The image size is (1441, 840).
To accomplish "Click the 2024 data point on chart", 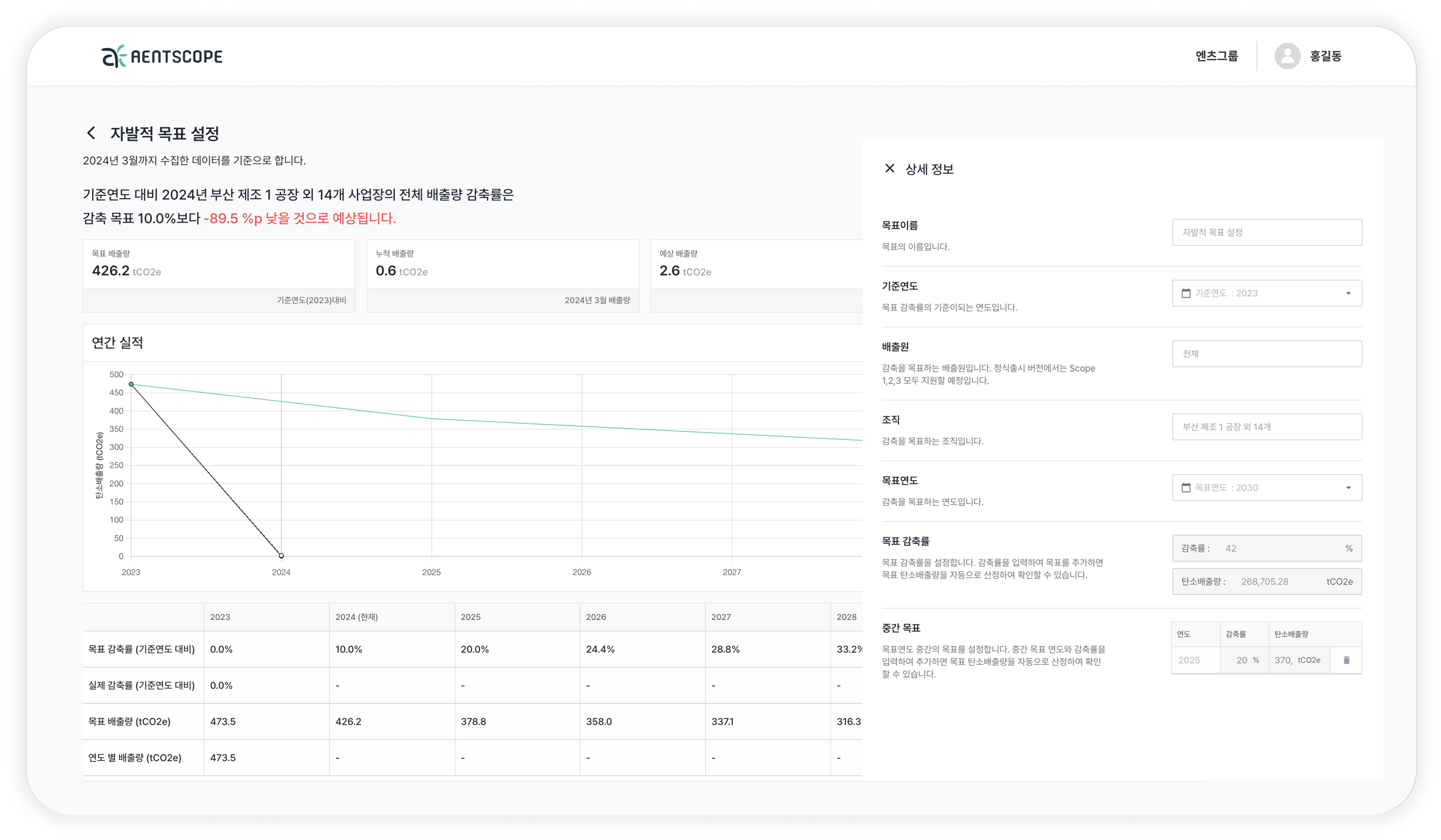I will point(281,556).
